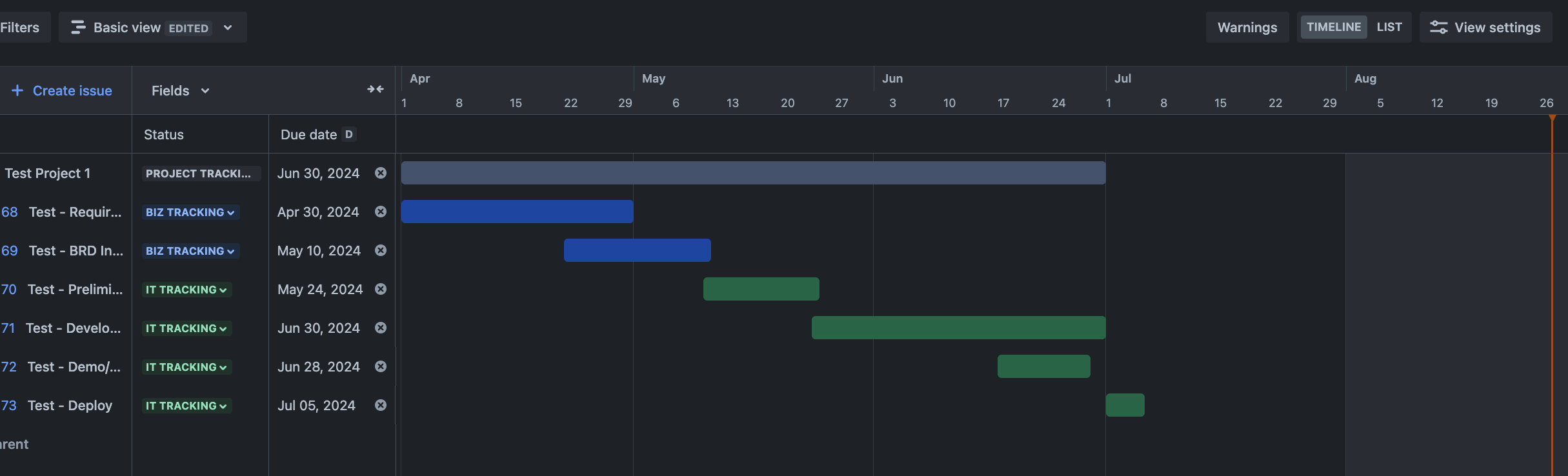This screenshot has height=476, width=1568.
Task: Select the green bar for Test - Deploy
Action: point(1125,405)
